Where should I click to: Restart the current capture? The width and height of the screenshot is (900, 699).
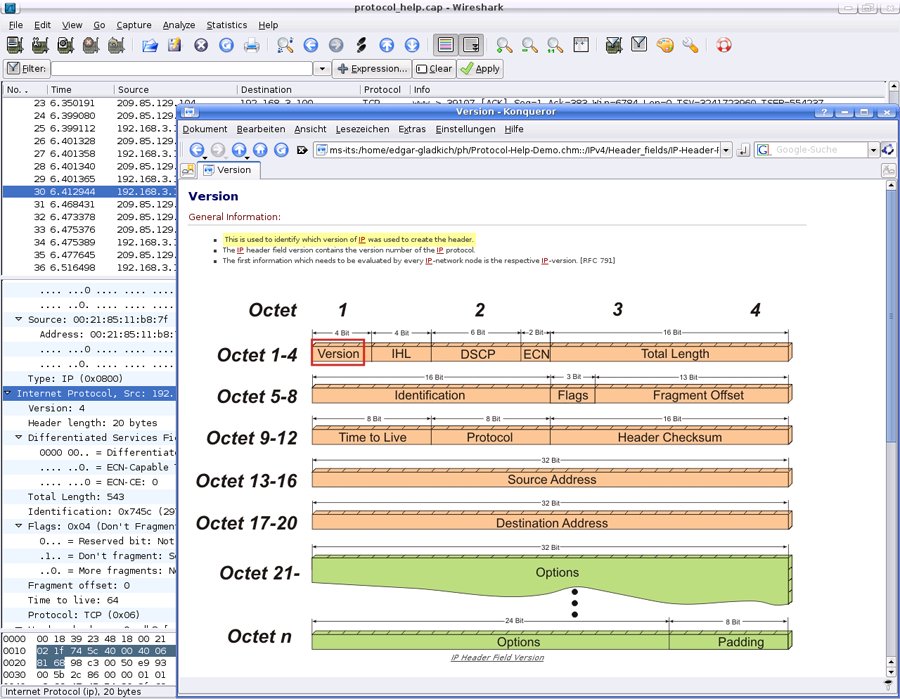(116, 45)
